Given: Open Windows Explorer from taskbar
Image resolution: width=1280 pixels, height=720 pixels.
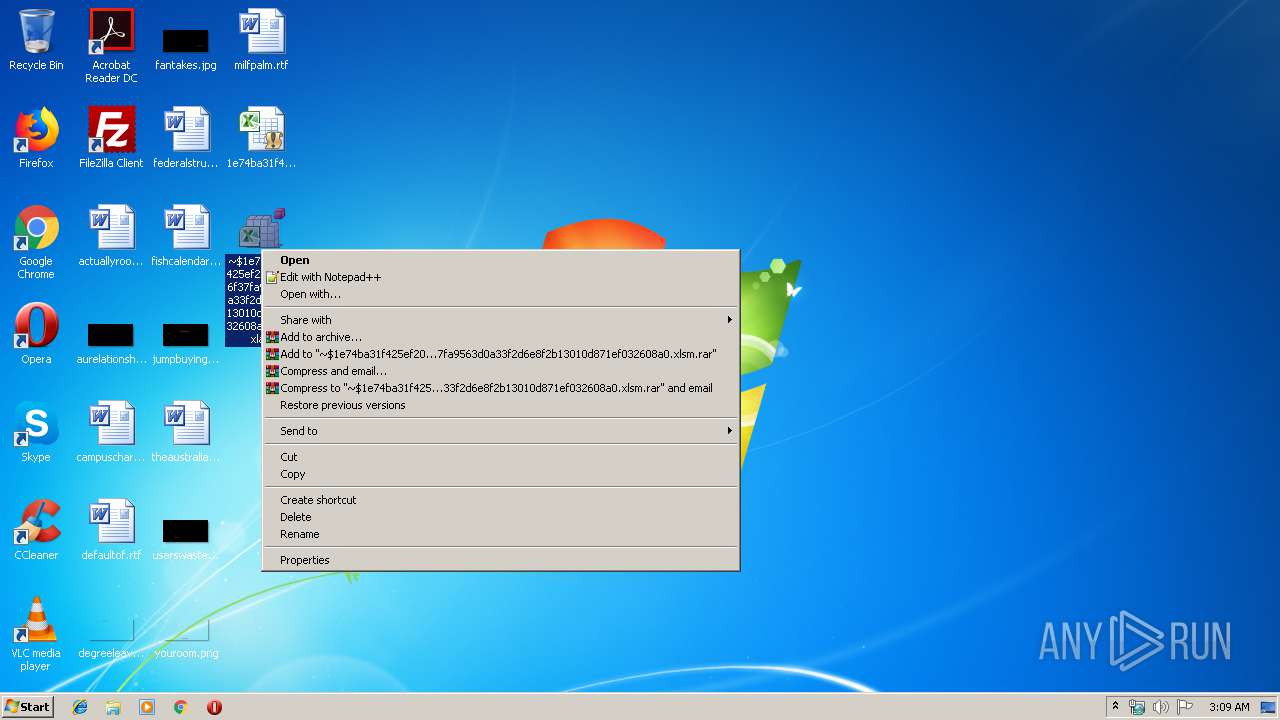Looking at the screenshot, I should click(x=113, y=707).
